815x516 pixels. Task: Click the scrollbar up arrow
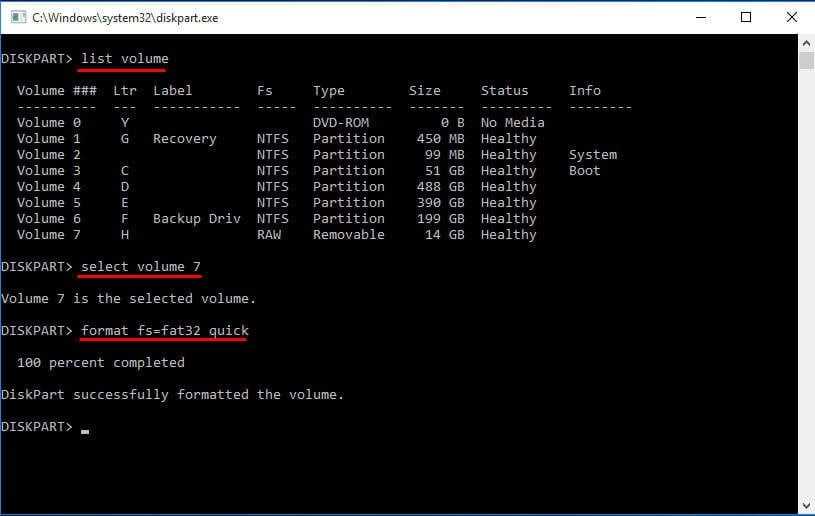click(x=806, y=43)
